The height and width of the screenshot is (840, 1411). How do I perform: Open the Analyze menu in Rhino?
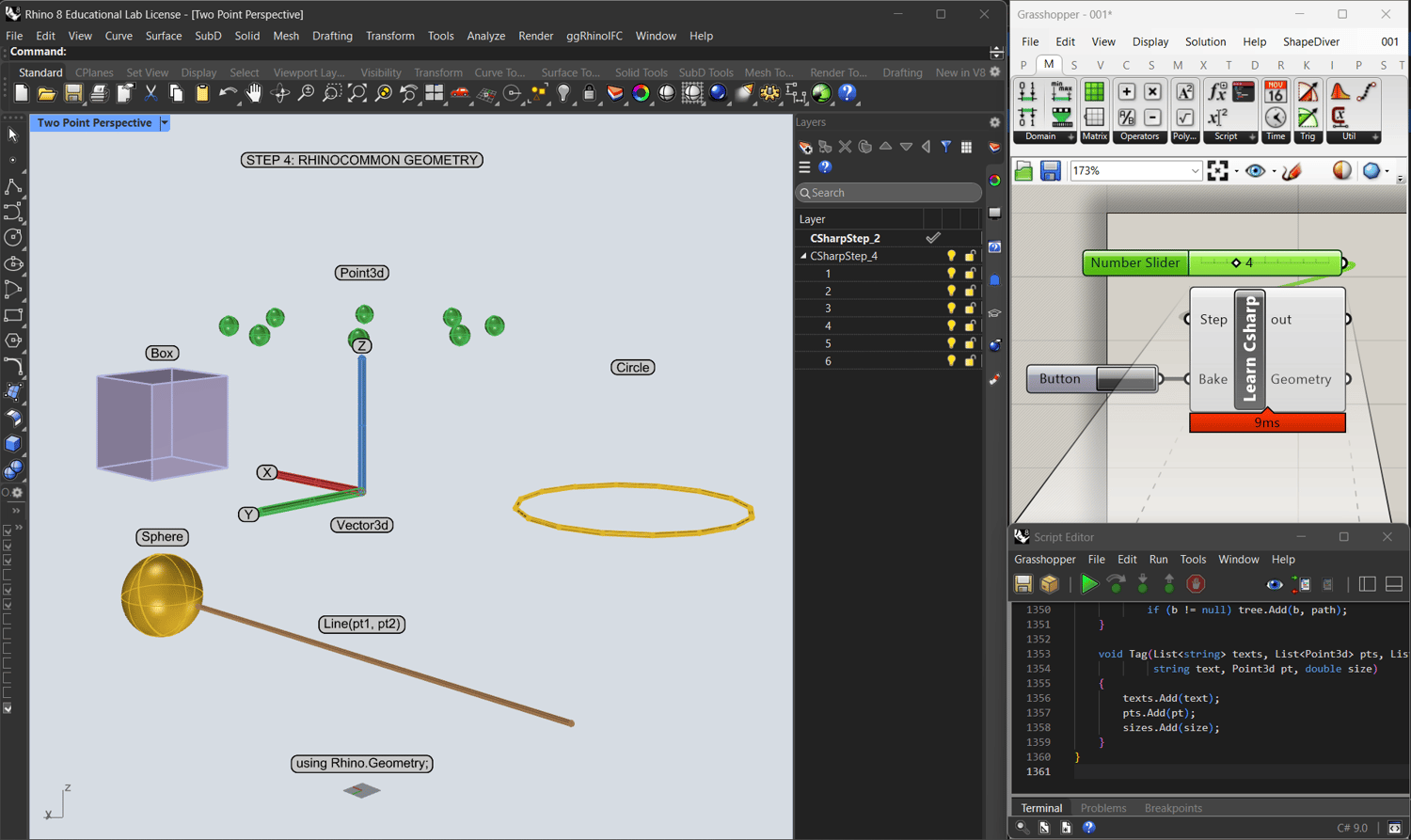[485, 36]
